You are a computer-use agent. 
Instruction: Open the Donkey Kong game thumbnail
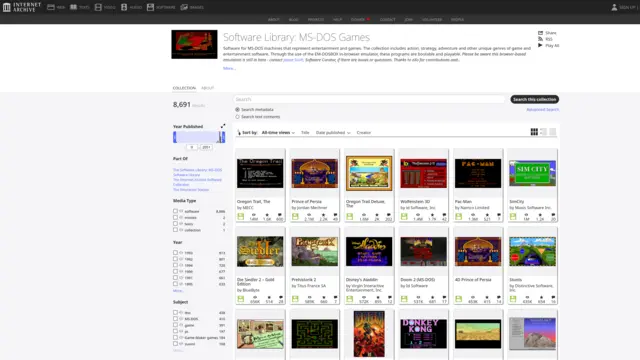[423, 334]
